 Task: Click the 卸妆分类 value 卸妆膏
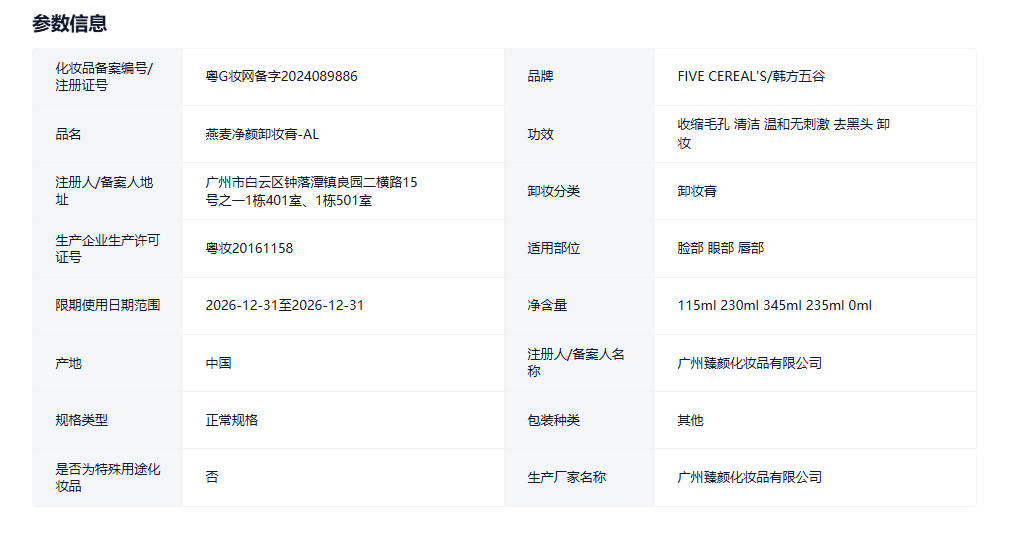tap(697, 191)
